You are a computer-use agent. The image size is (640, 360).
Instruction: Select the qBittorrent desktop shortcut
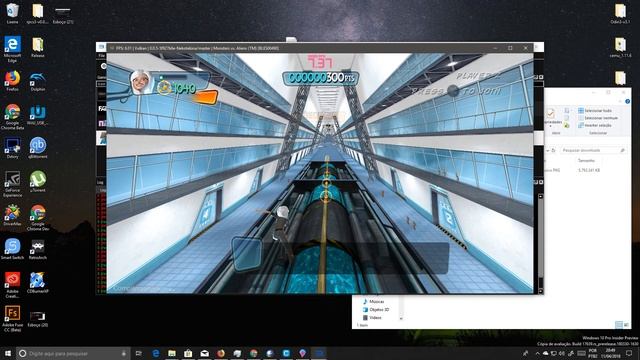point(38,148)
